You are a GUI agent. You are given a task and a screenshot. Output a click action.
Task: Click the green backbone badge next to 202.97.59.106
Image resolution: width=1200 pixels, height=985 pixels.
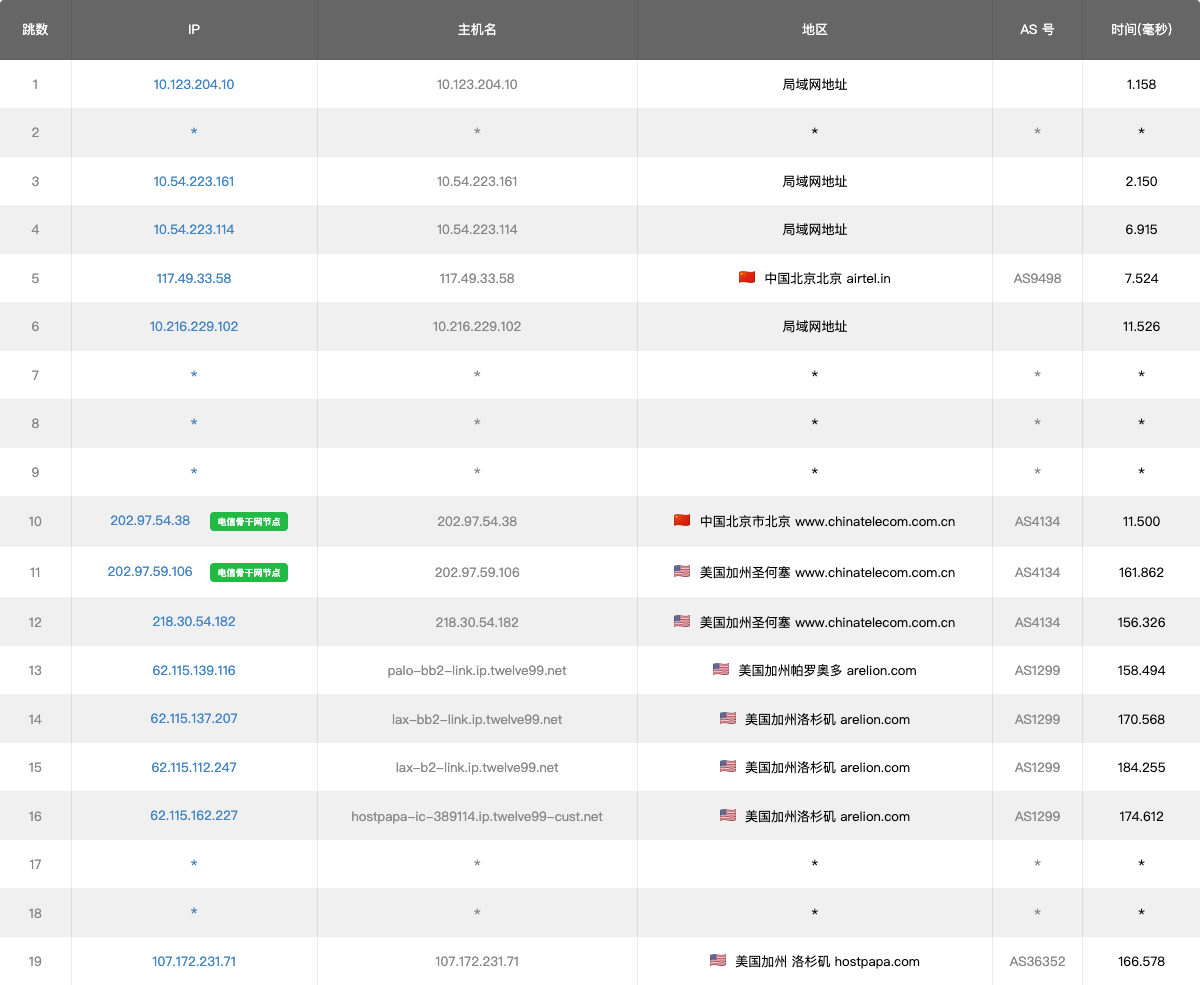249,573
